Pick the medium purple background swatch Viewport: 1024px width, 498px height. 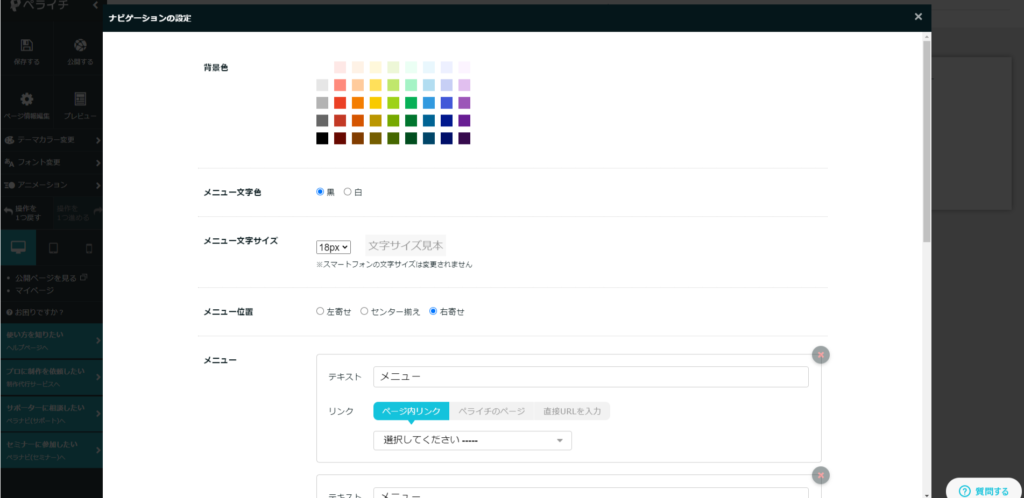click(x=464, y=103)
